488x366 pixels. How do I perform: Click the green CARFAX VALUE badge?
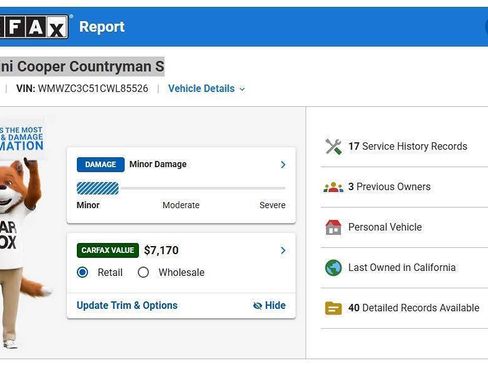(x=108, y=250)
